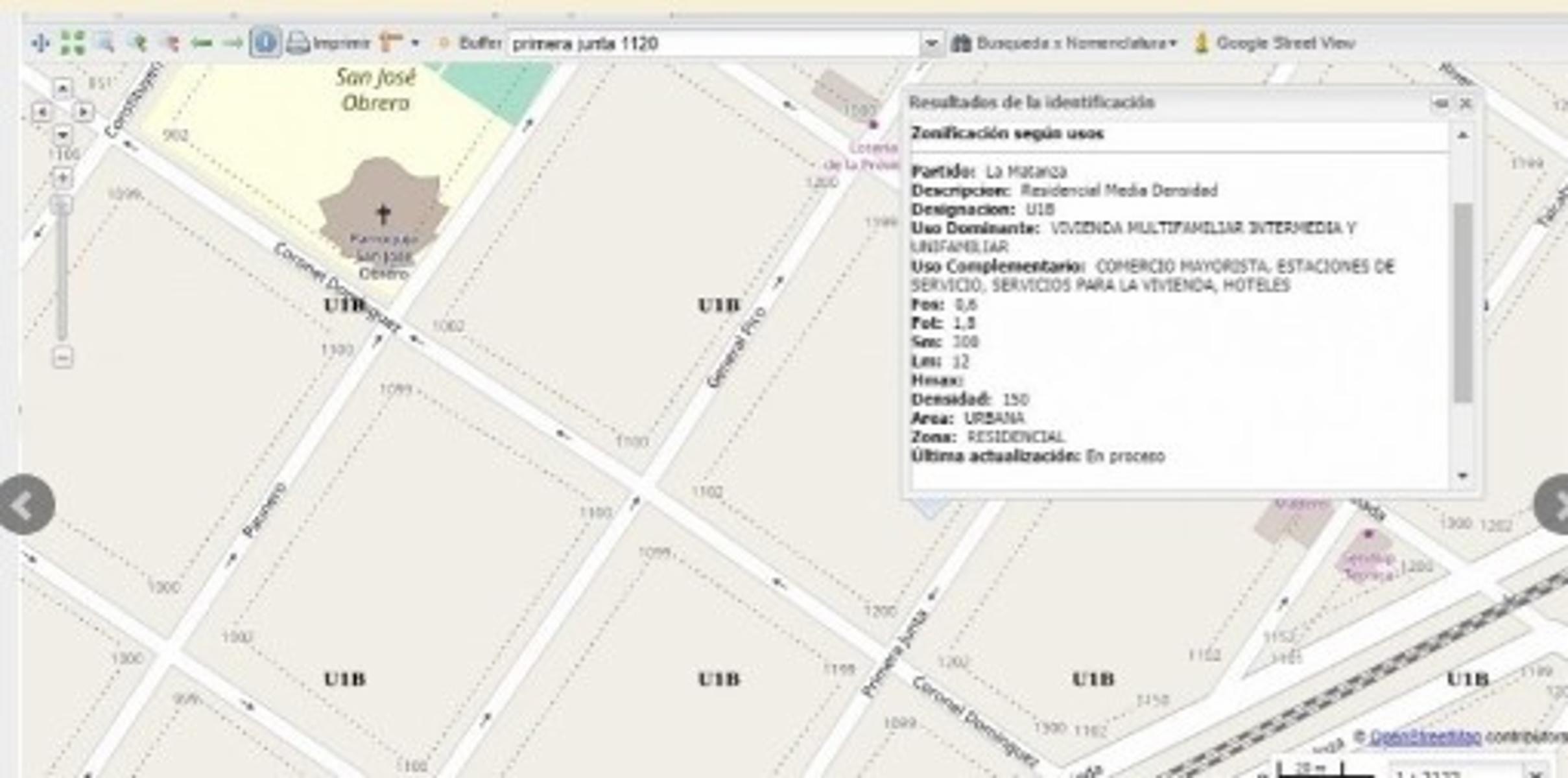The width and height of the screenshot is (1568, 778).
Task: Select the measure ruler tool
Action: 391,43
